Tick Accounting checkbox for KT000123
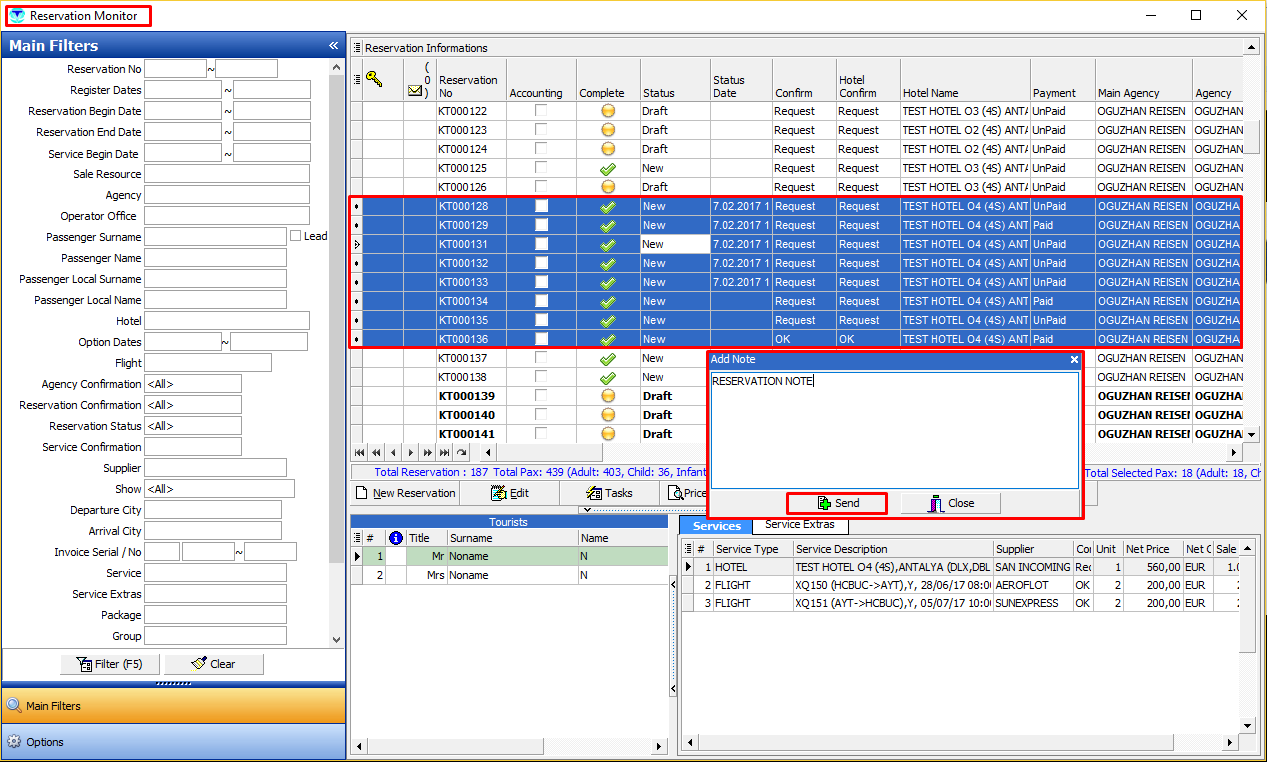The width and height of the screenshot is (1267, 762). [x=541, y=130]
